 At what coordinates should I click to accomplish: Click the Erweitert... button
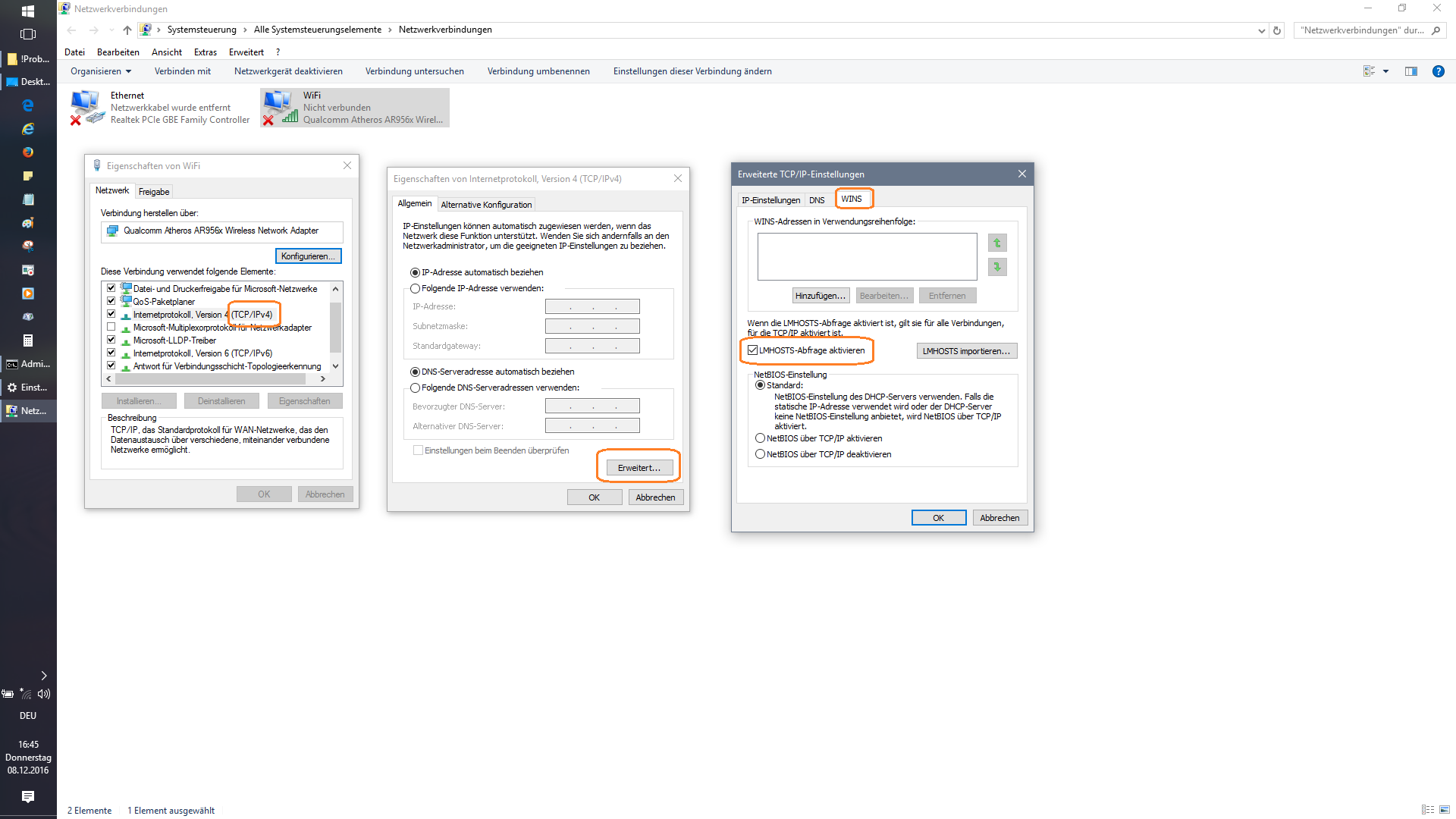[639, 468]
